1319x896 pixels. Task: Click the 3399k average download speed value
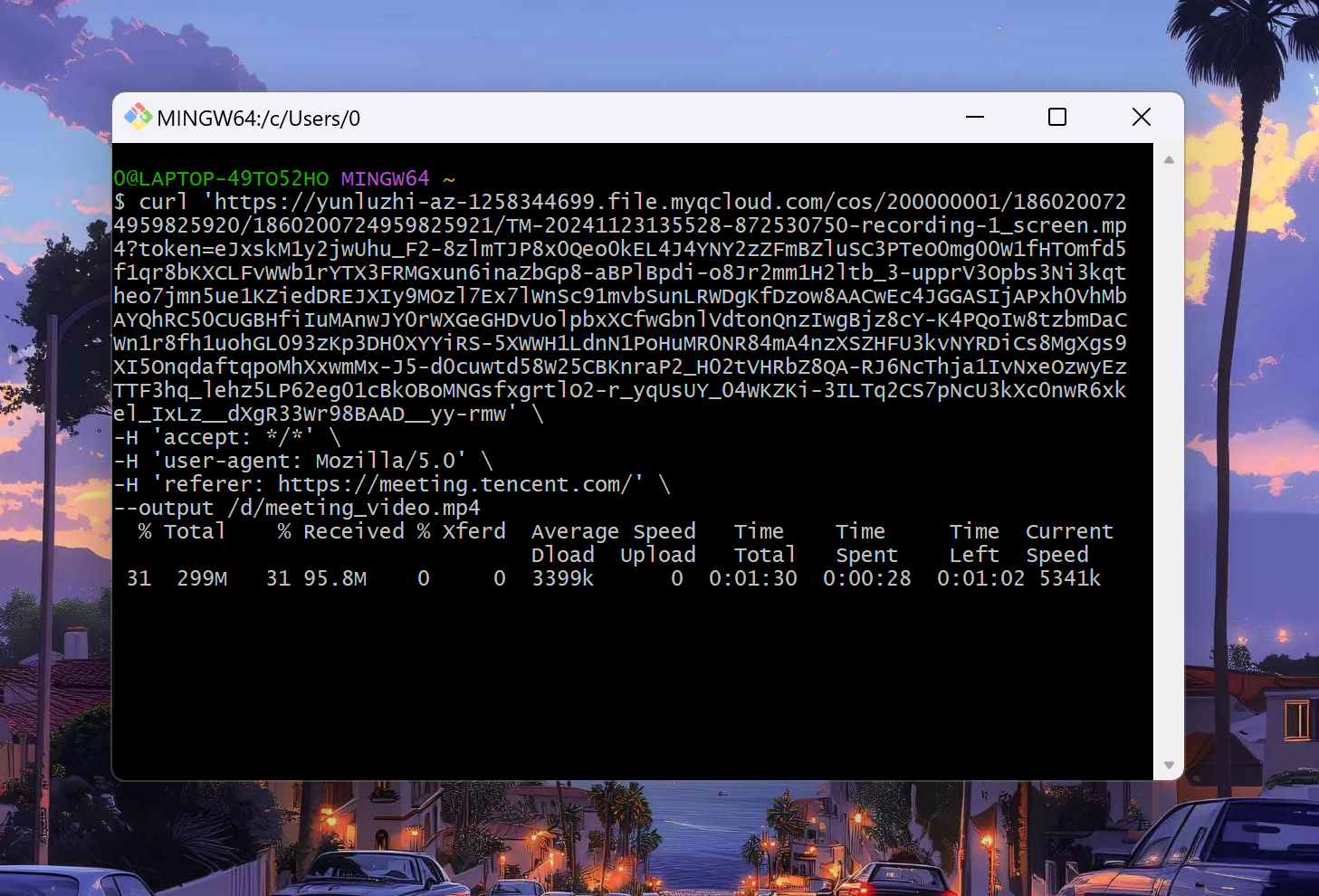coord(561,577)
